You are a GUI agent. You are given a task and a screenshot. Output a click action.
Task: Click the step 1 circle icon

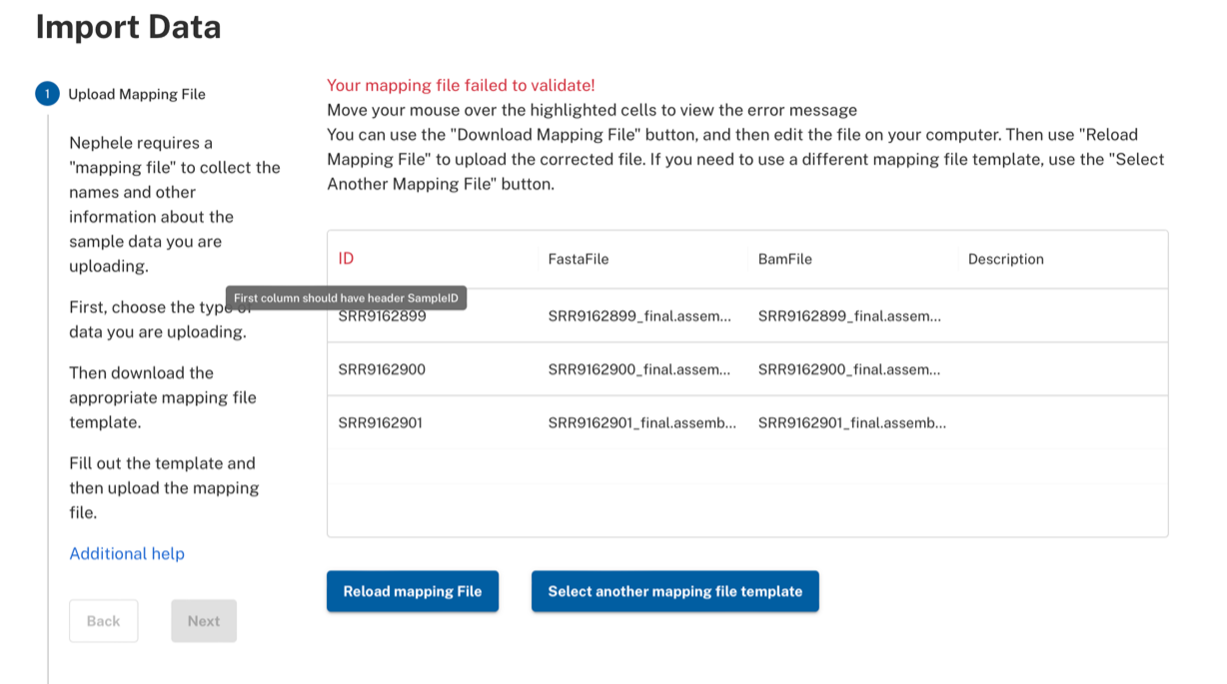47,94
